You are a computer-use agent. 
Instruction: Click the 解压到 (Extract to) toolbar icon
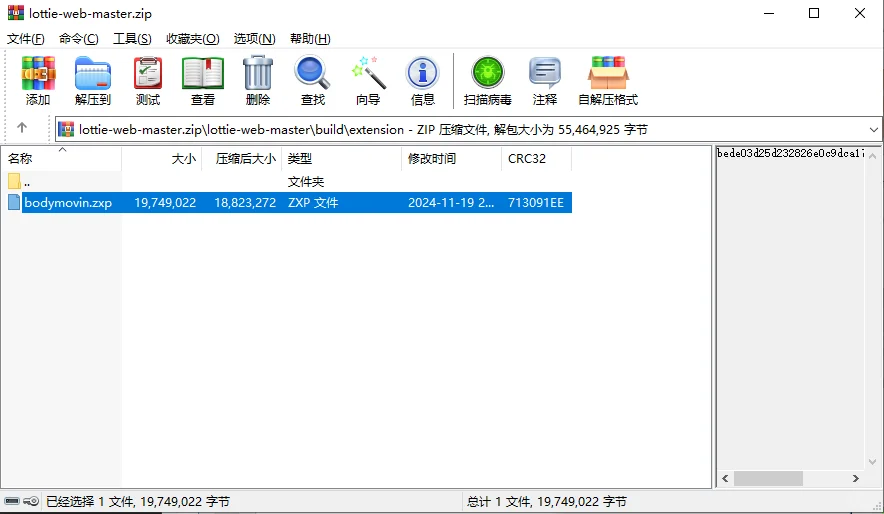coord(93,73)
